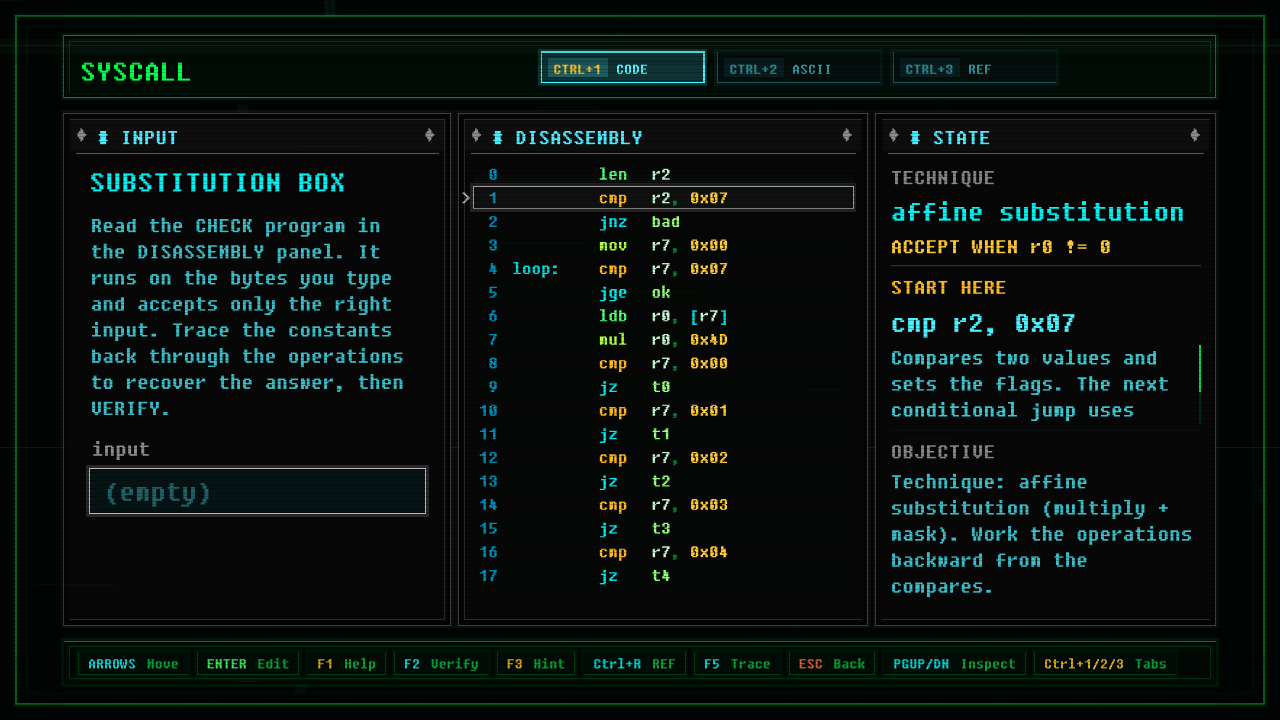Click the input field showing (empty)
This screenshot has width=1280, height=720.
pos(258,491)
